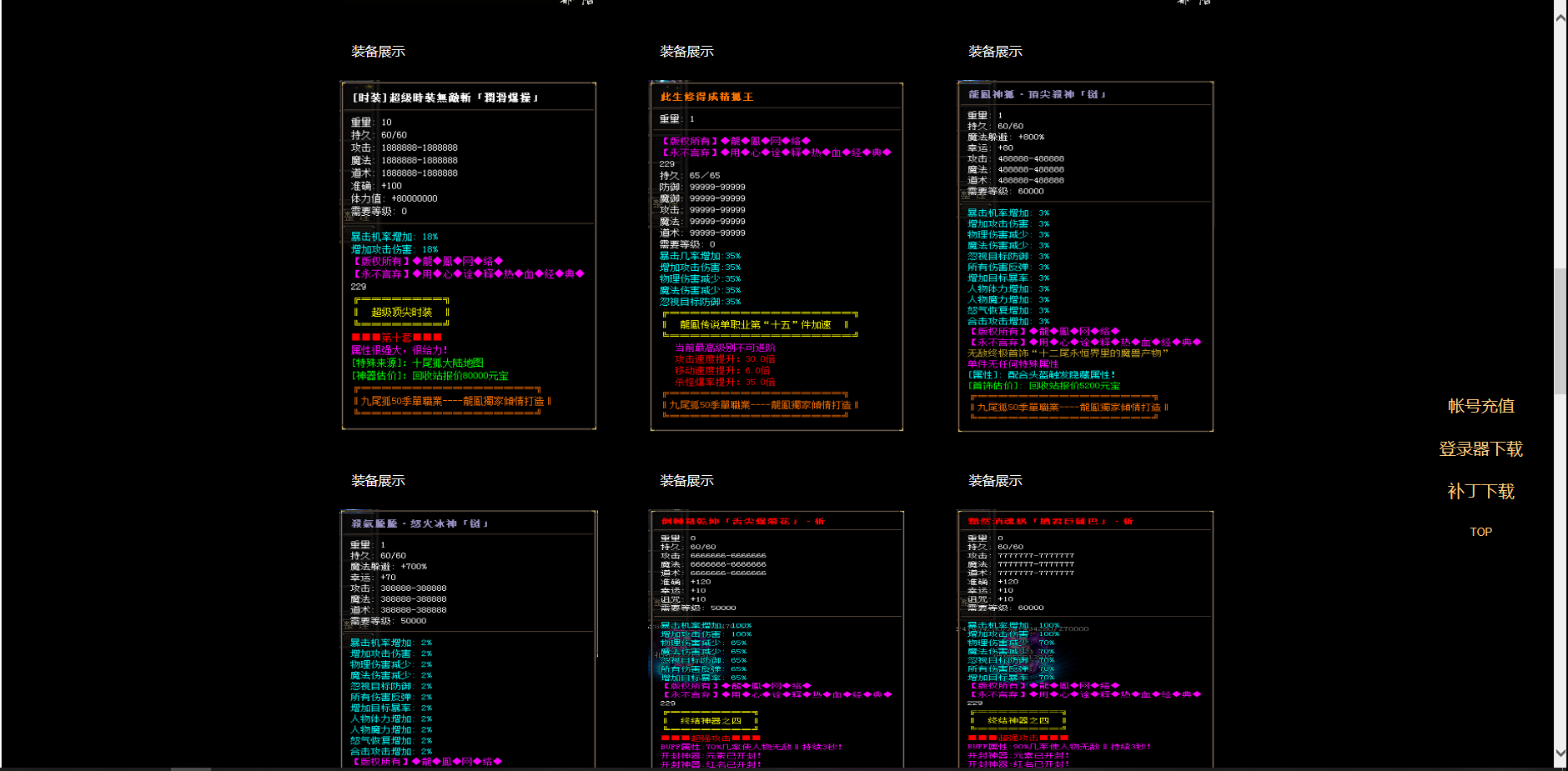Jump back to TOP

1480,532
